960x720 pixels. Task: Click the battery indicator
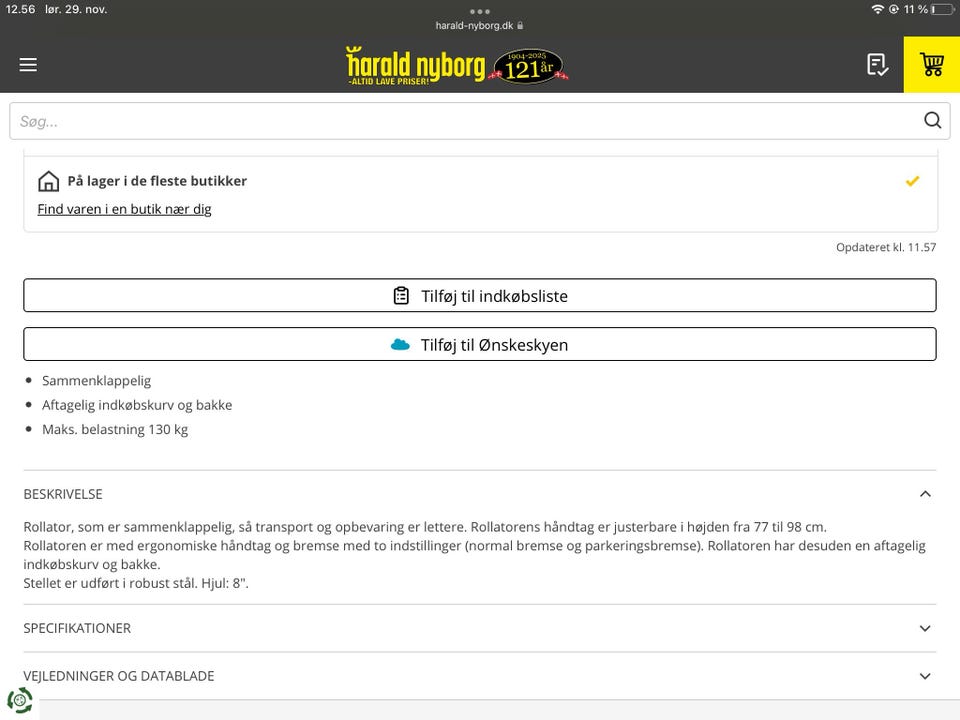(x=943, y=9)
